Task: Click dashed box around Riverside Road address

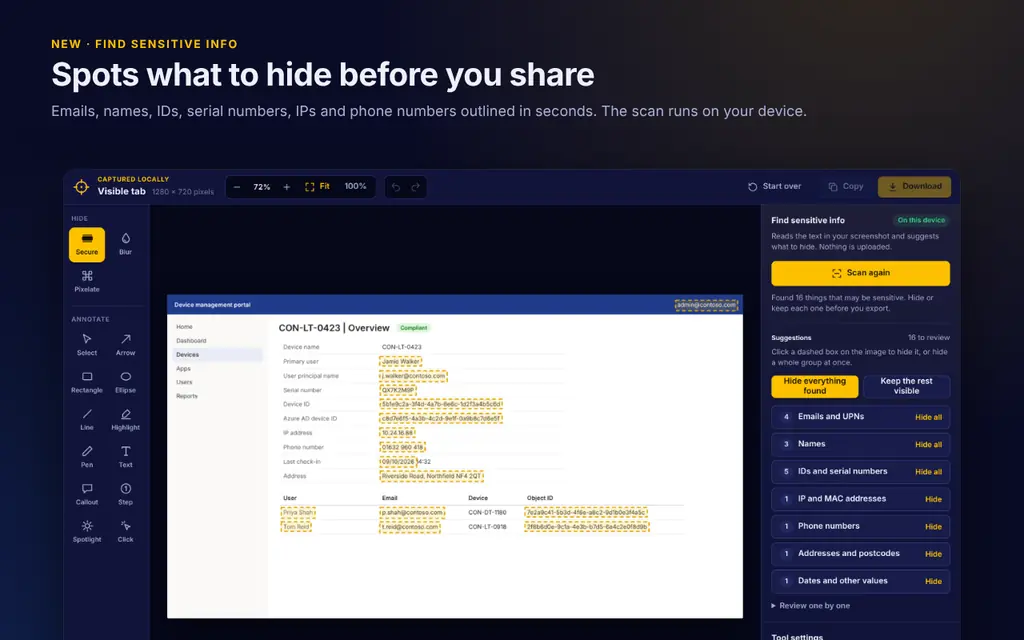Action: (431, 476)
